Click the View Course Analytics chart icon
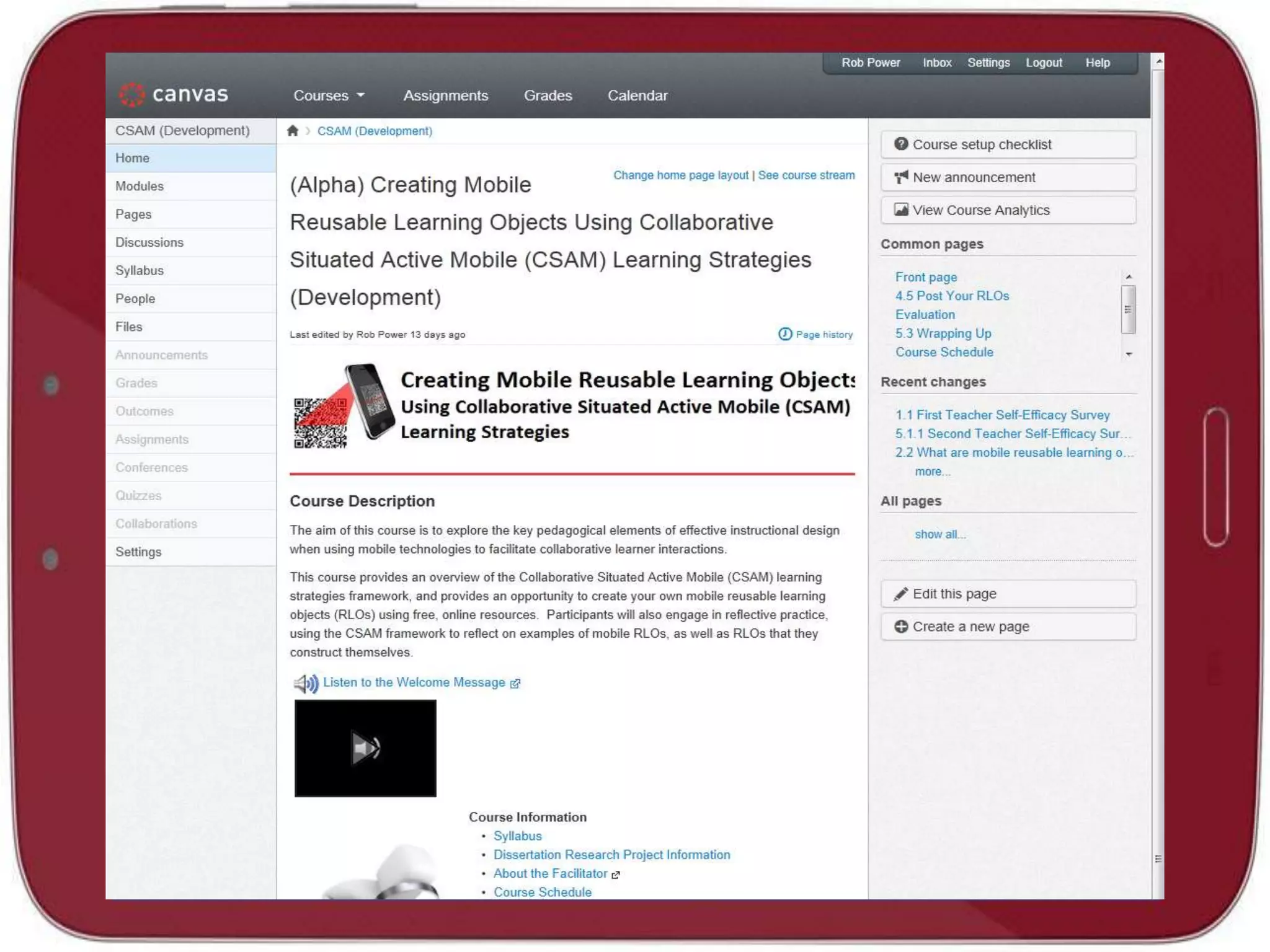The image size is (1270, 952). (900, 210)
